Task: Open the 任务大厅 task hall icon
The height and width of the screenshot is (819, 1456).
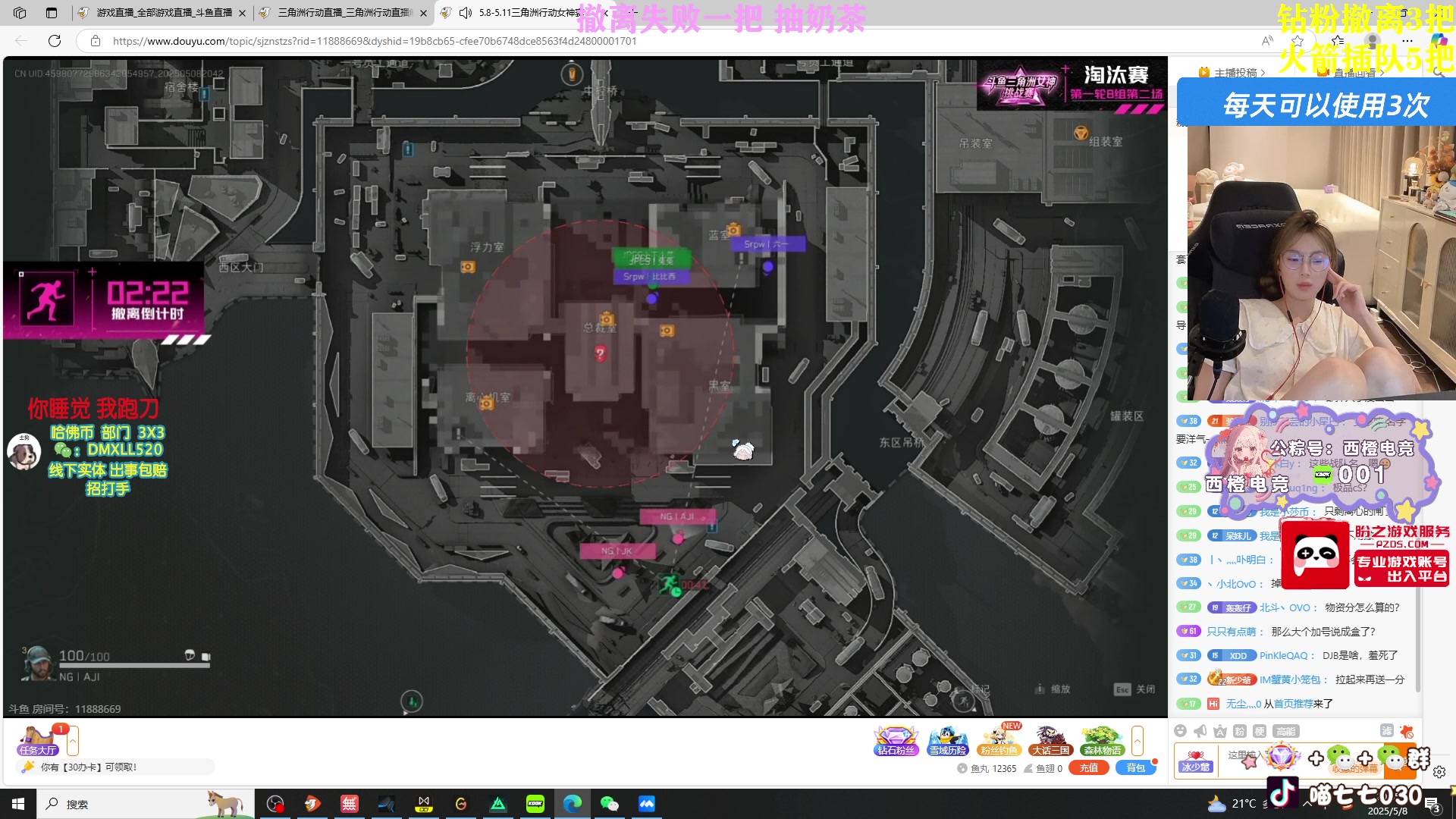Action: 38,741
